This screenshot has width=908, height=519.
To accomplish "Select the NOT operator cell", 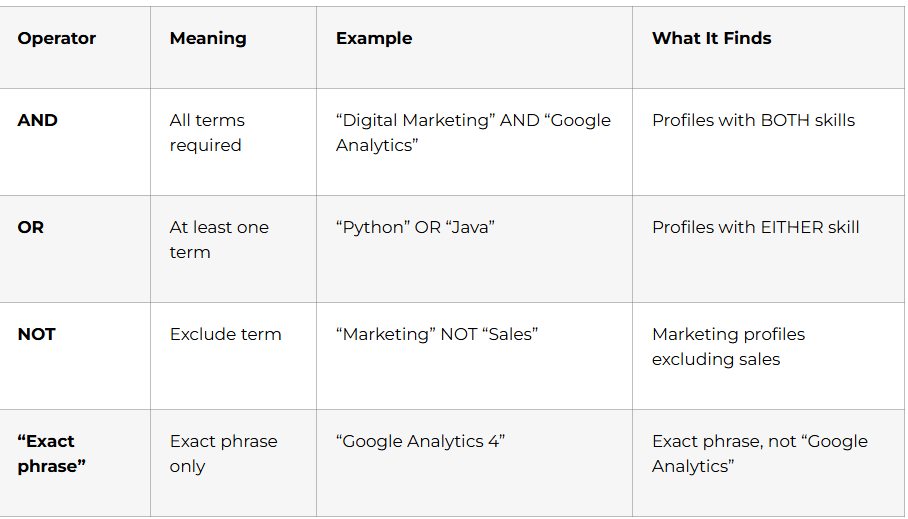I will pyautogui.click(x=38, y=334).
